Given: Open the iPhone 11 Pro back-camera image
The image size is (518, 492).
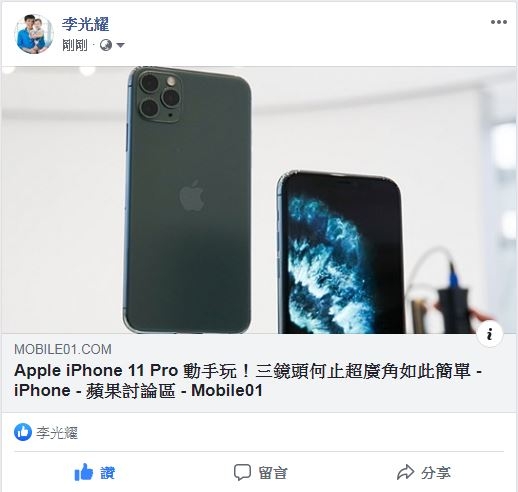Looking at the screenshot, I should tap(188, 199).
